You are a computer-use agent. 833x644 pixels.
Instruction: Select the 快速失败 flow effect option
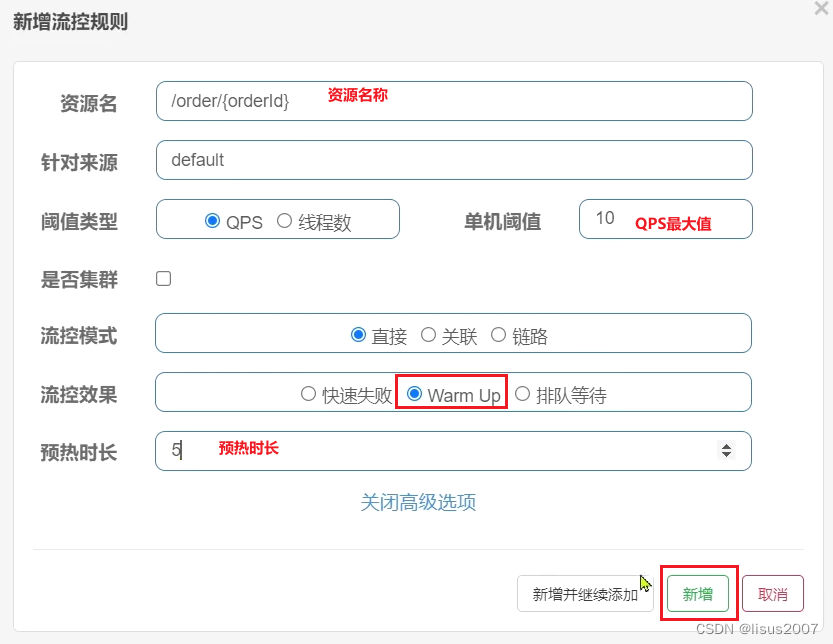[x=309, y=393]
